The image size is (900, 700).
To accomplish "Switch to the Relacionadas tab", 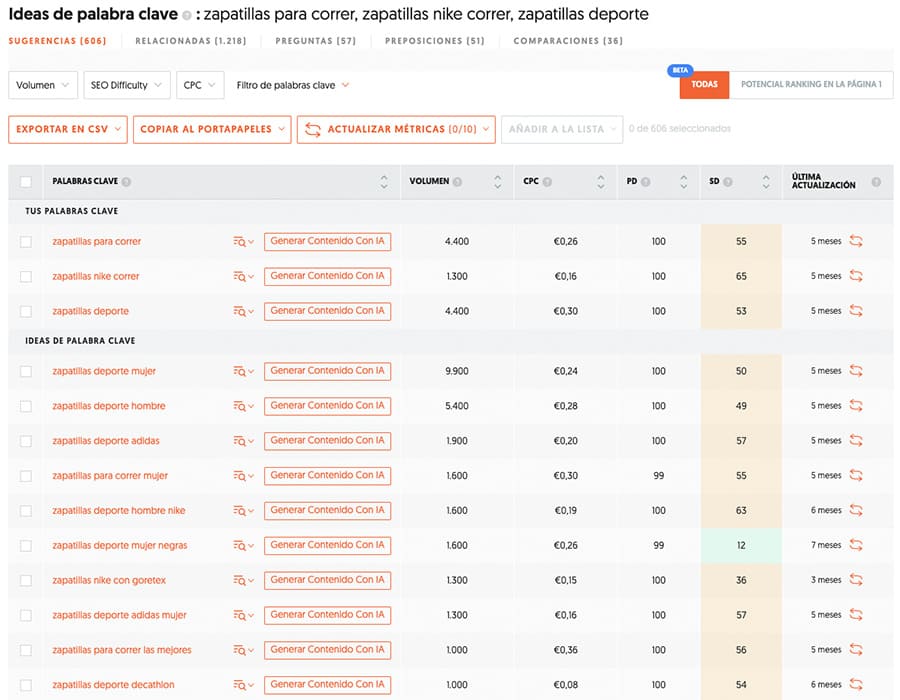I will [x=185, y=41].
